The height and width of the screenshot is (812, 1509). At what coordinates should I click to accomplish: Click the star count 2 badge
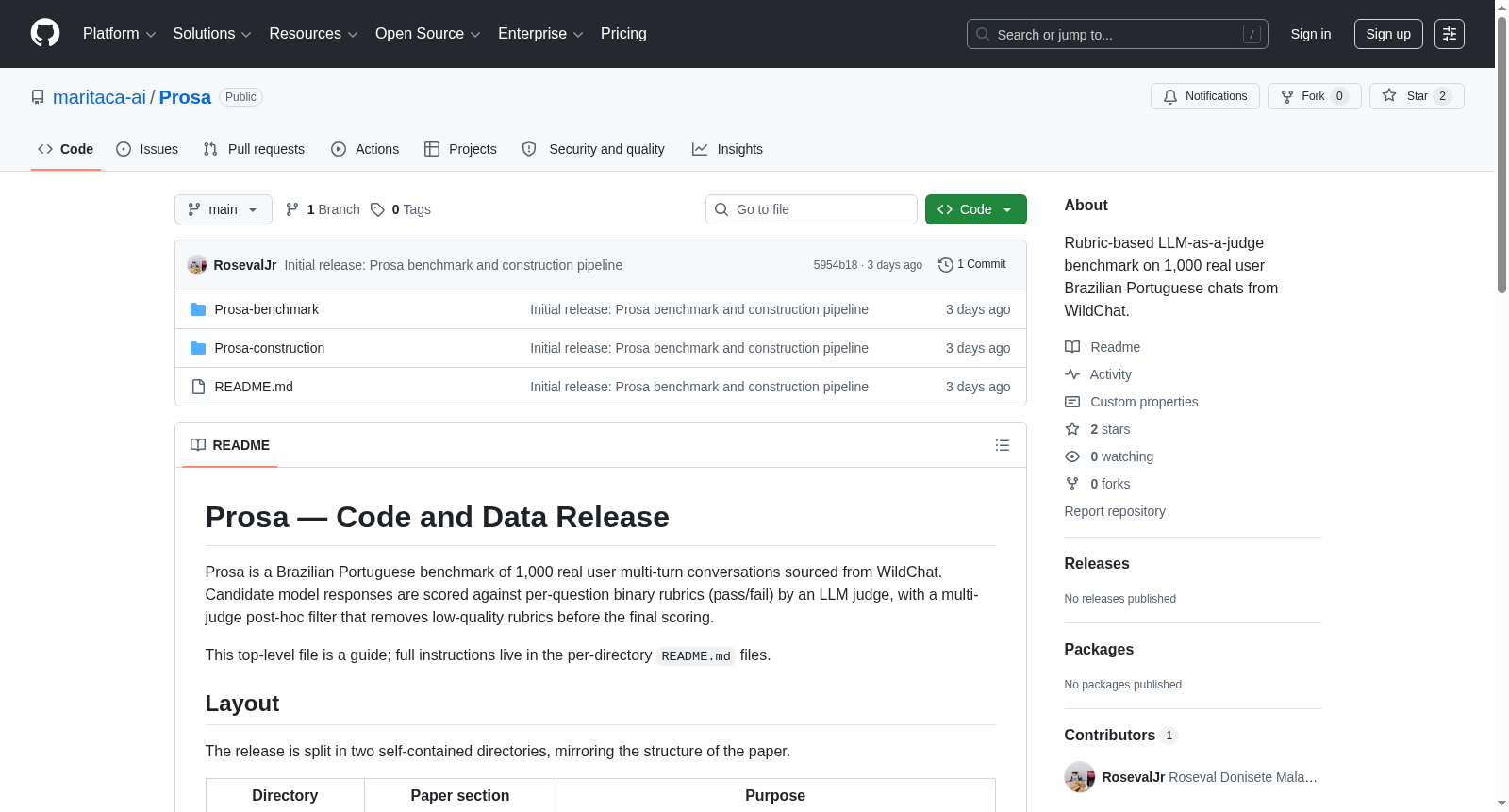point(1442,96)
